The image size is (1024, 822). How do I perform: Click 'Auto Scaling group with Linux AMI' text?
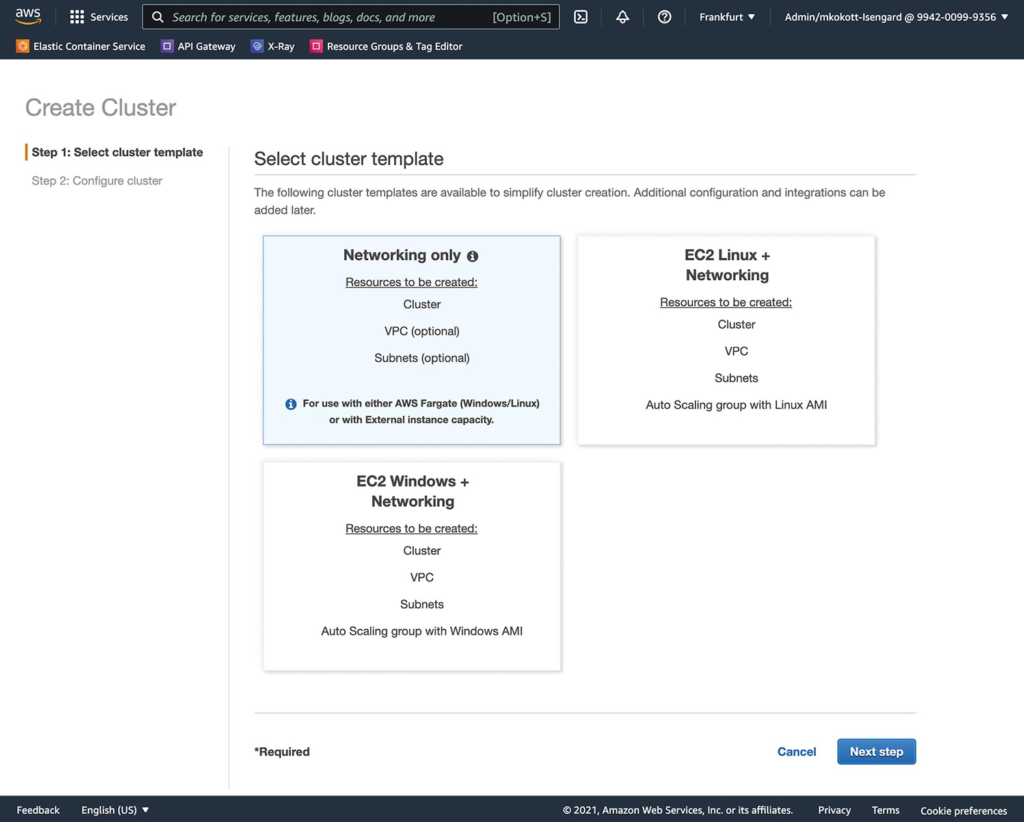736,405
